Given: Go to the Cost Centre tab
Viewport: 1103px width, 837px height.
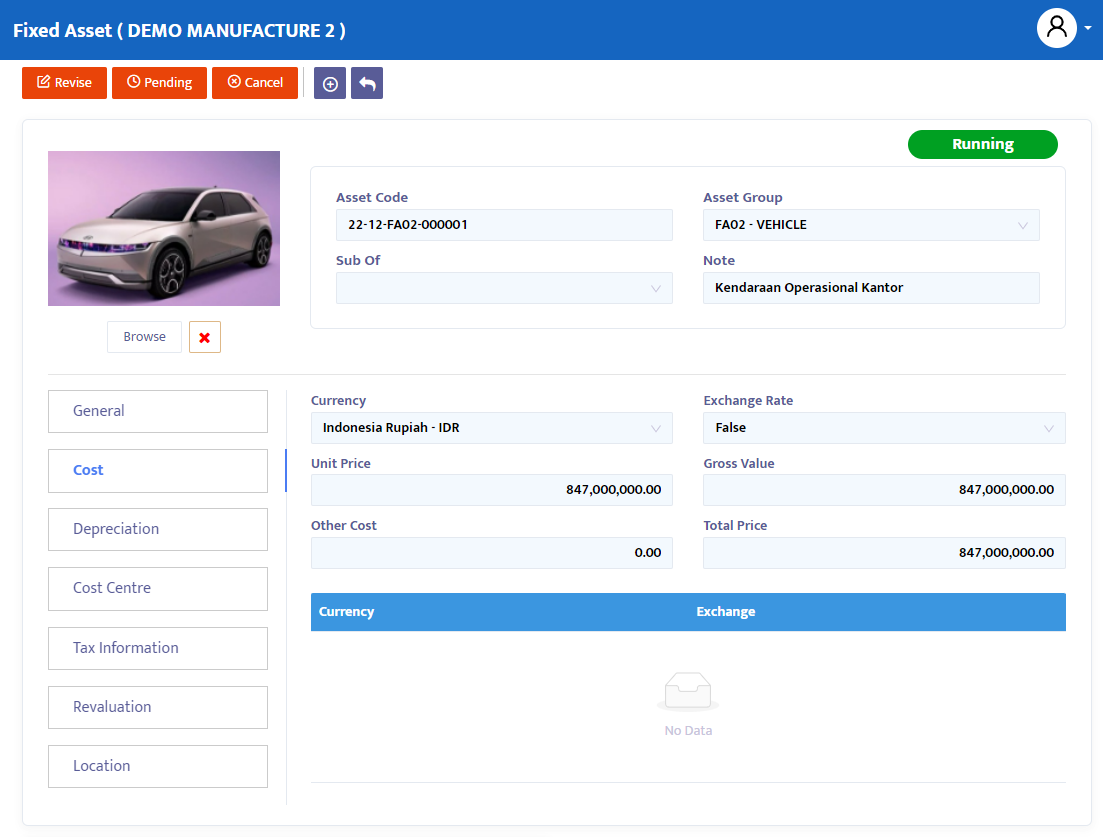Looking at the screenshot, I should (x=158, y=589).
